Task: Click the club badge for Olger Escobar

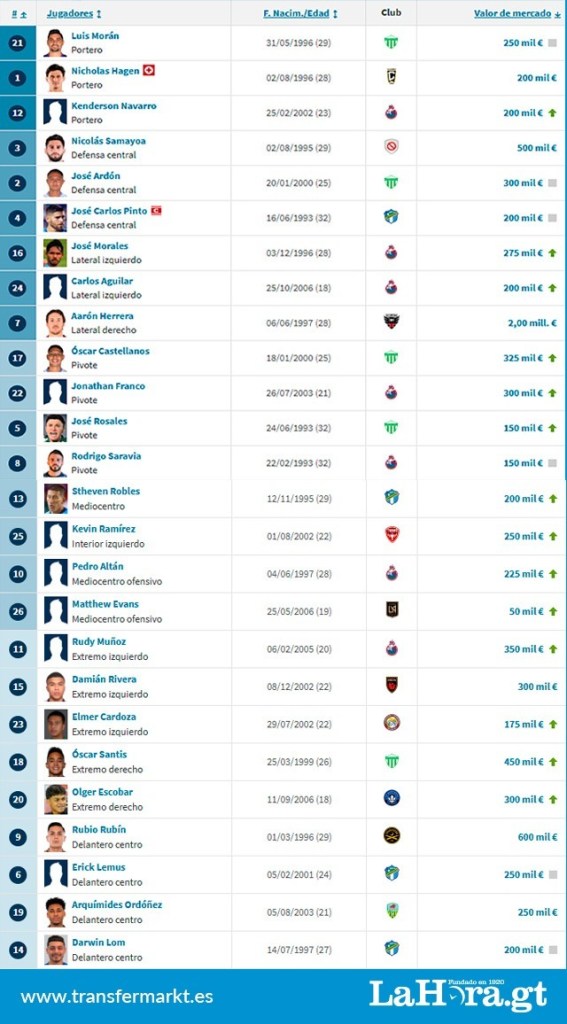Action: (391, 797)
